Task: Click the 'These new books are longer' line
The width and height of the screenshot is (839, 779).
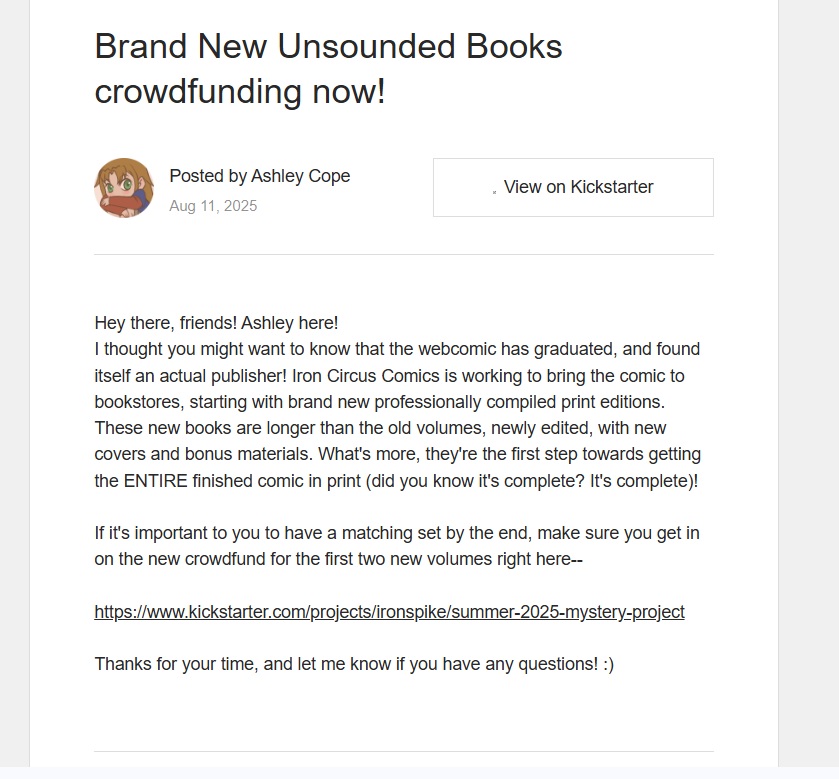Action: coord(380,428)
